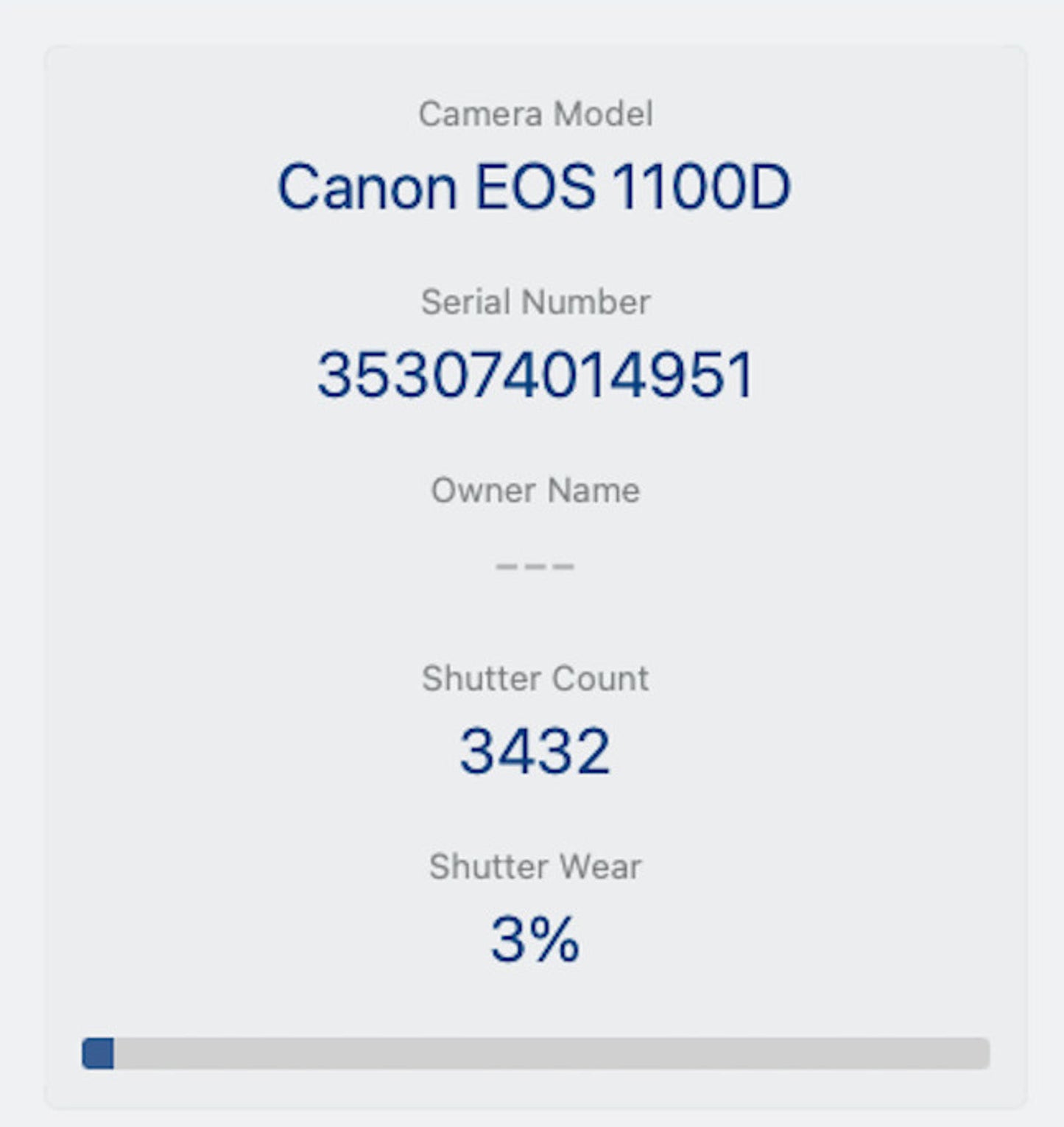Screen dimensions: 1064x1127
Task: Click the serial number 353074014951
Action: [536, 373]
